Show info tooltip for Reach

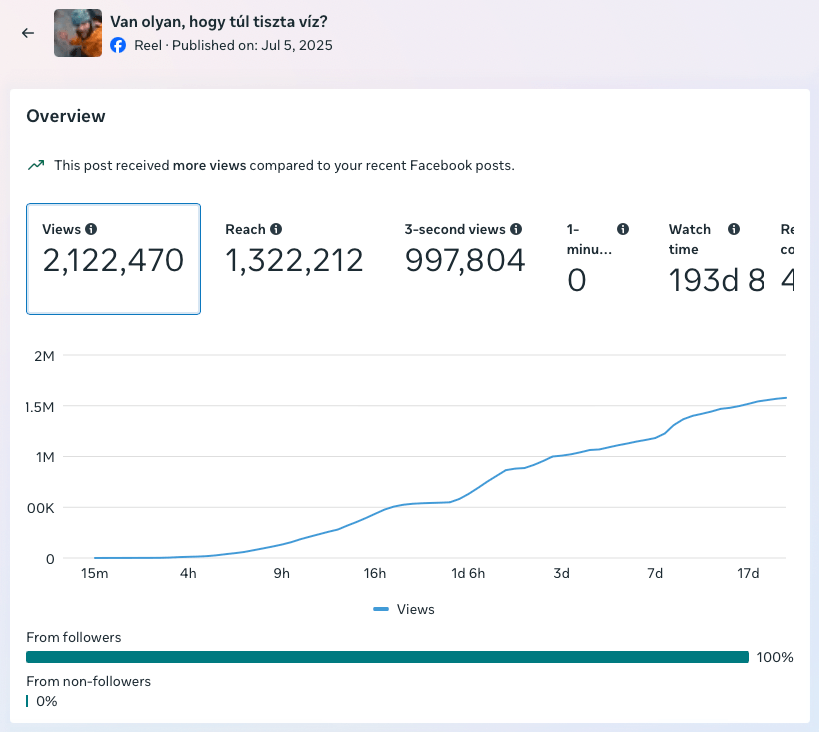(276, 229)
